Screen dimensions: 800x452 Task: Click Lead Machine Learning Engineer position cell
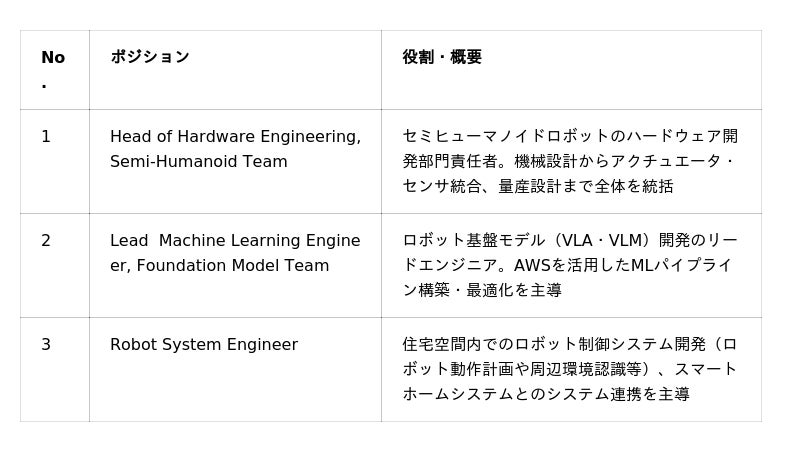(235, 265)
